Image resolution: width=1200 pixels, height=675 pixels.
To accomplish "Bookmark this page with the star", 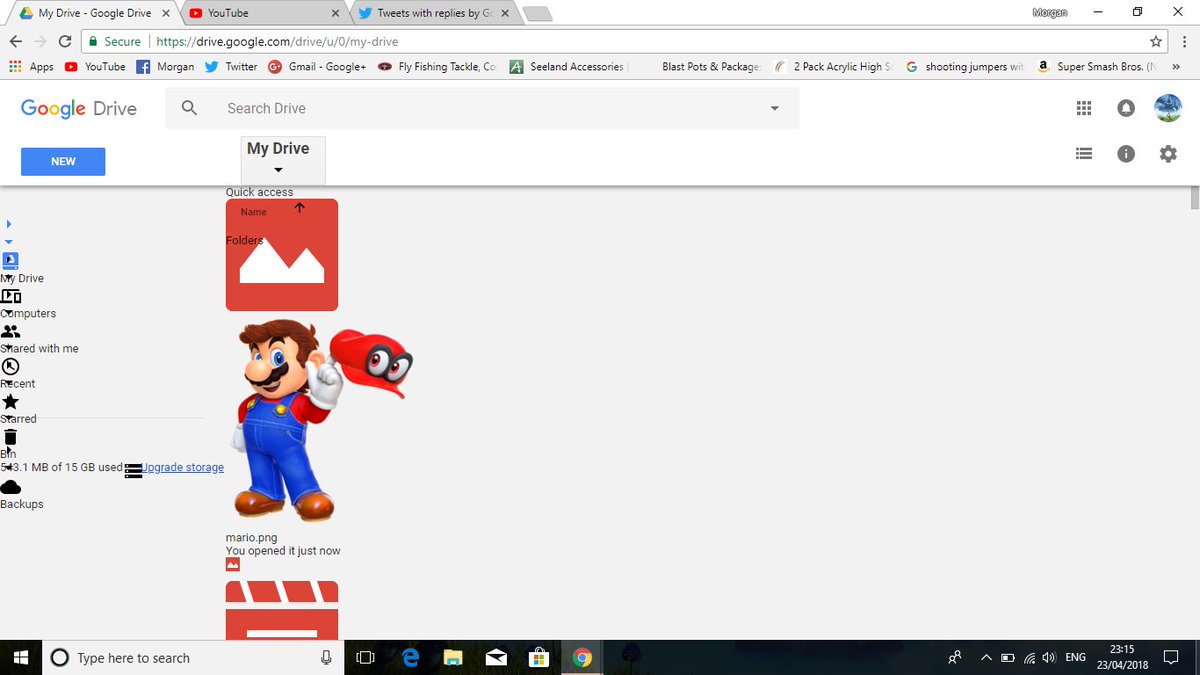I will coord(1156,41).
